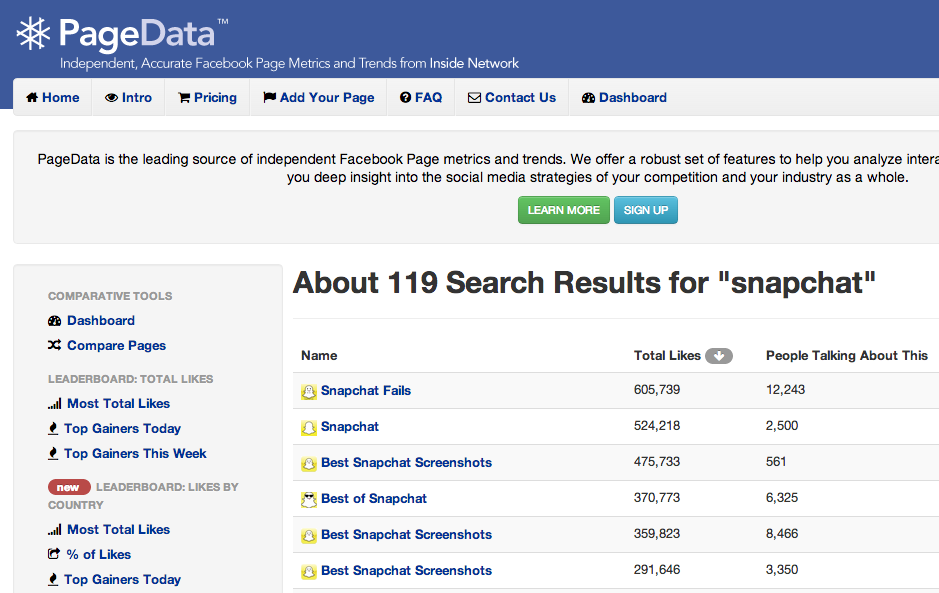Click the Total Likes sort arrow icon
939x593 pixels.
(718, 356)
